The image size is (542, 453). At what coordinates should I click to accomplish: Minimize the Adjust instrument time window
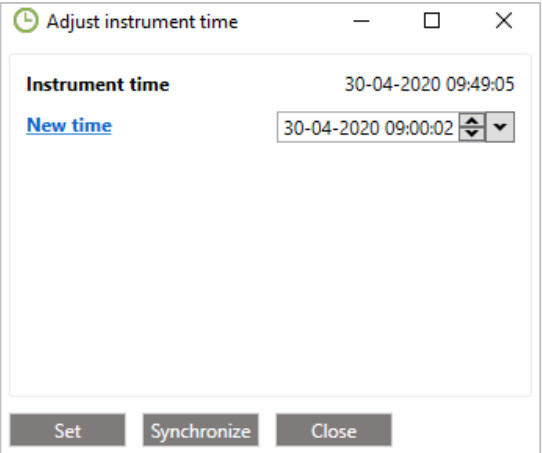(x=361, y=21)
